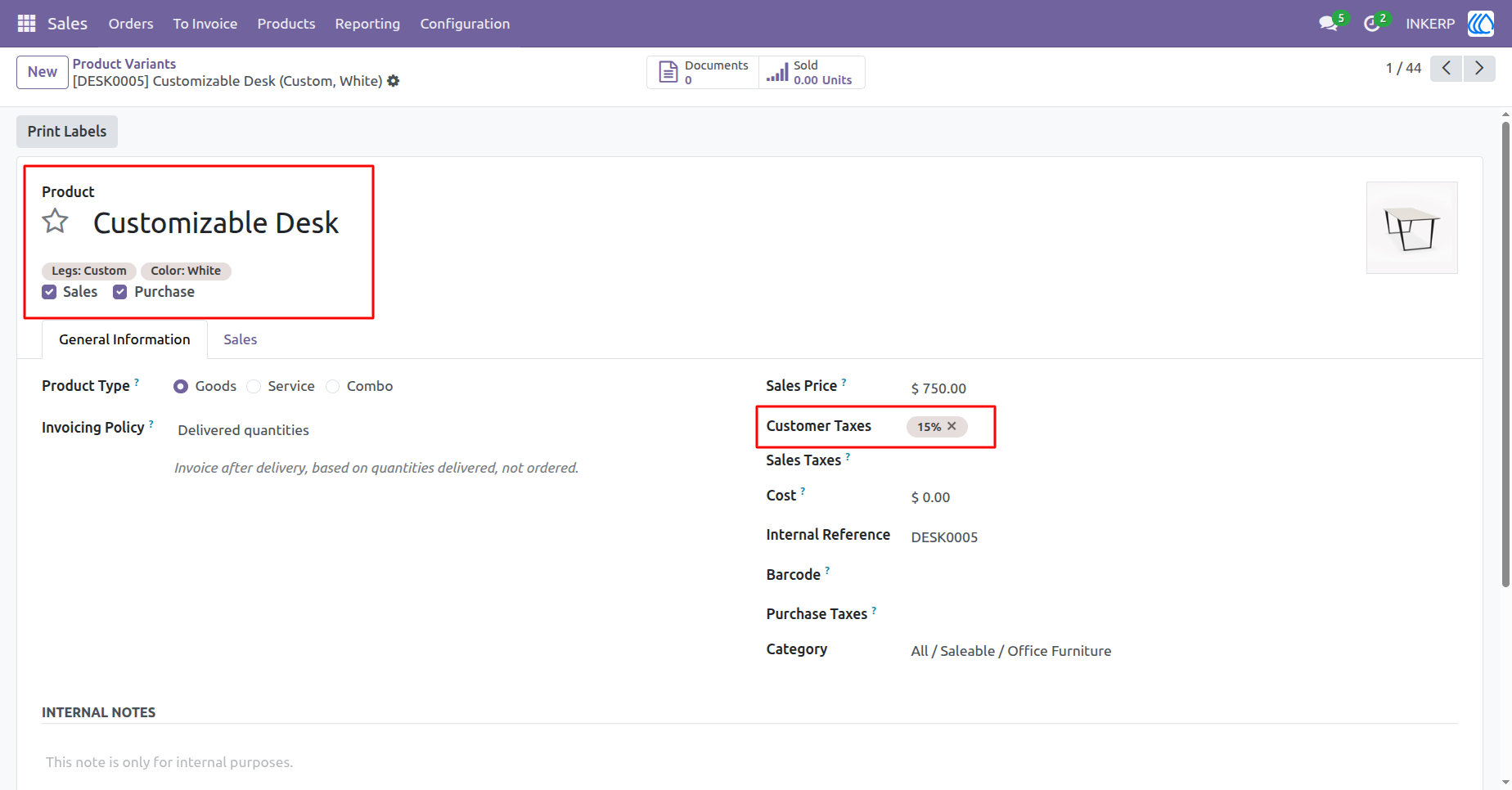Switch to General Information tab
Viewport: 1512px width, 790px height.
(x=124, y=339)
